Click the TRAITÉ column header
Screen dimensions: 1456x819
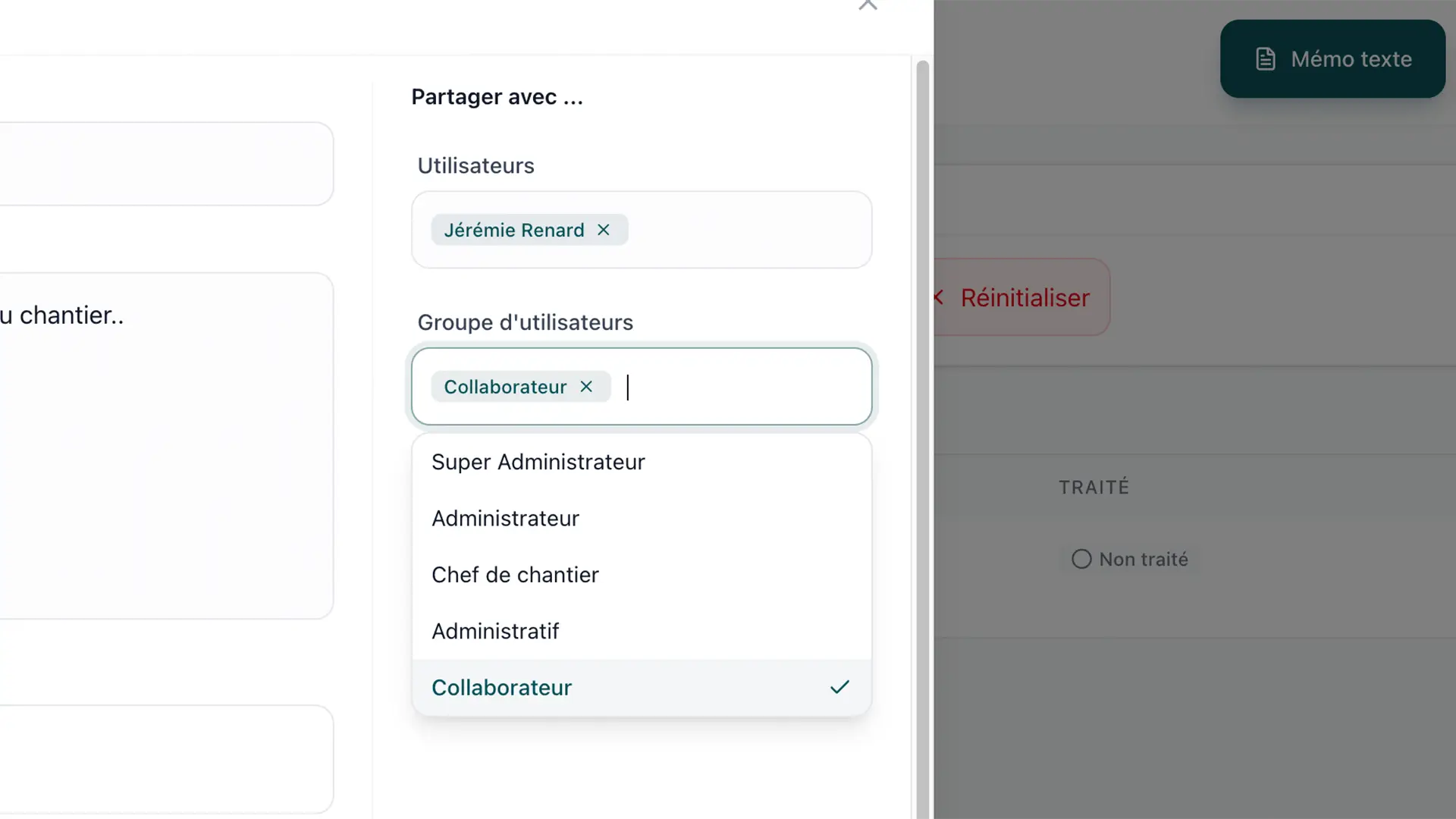tap(1094, 487)
